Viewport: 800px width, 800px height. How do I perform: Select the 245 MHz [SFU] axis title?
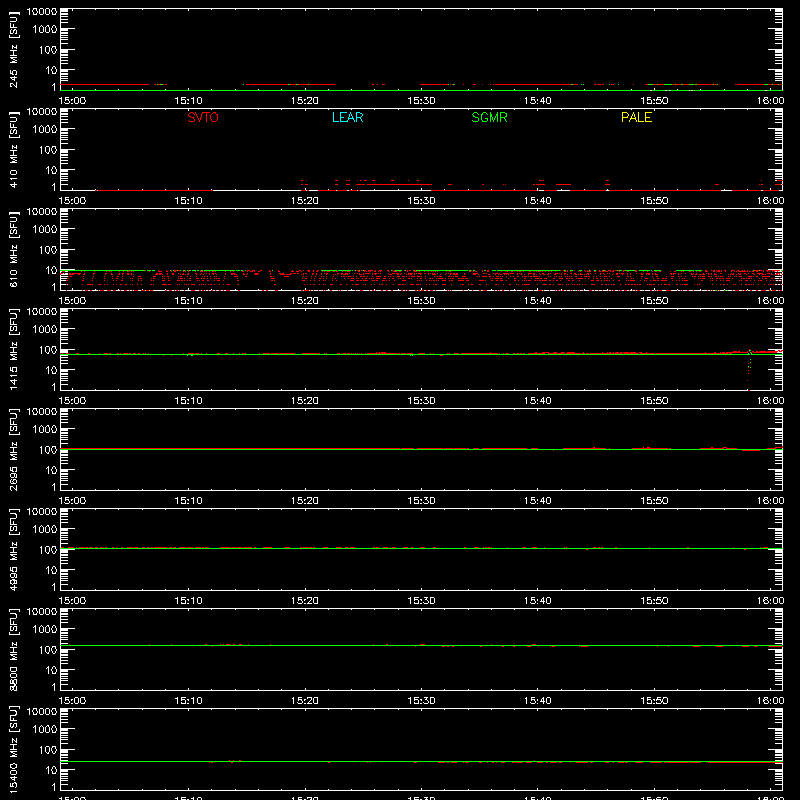coord(13,50)
